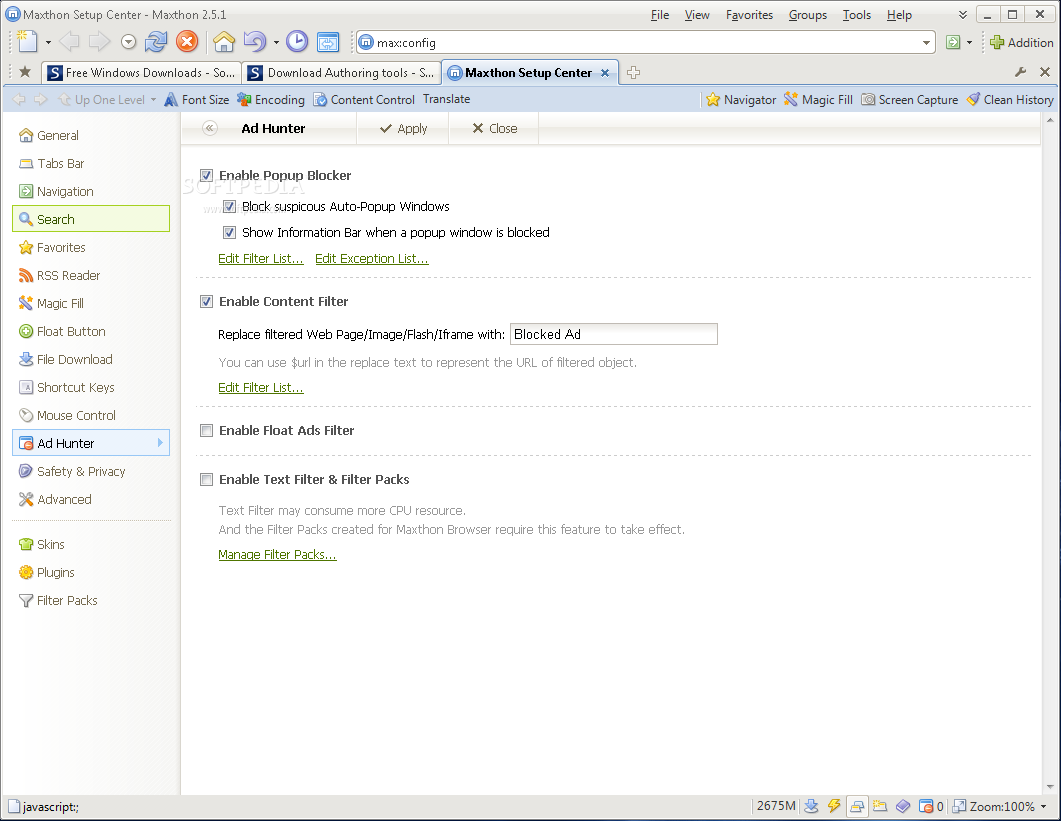
Task: Open the Groups menu
Action: [807, 15]
